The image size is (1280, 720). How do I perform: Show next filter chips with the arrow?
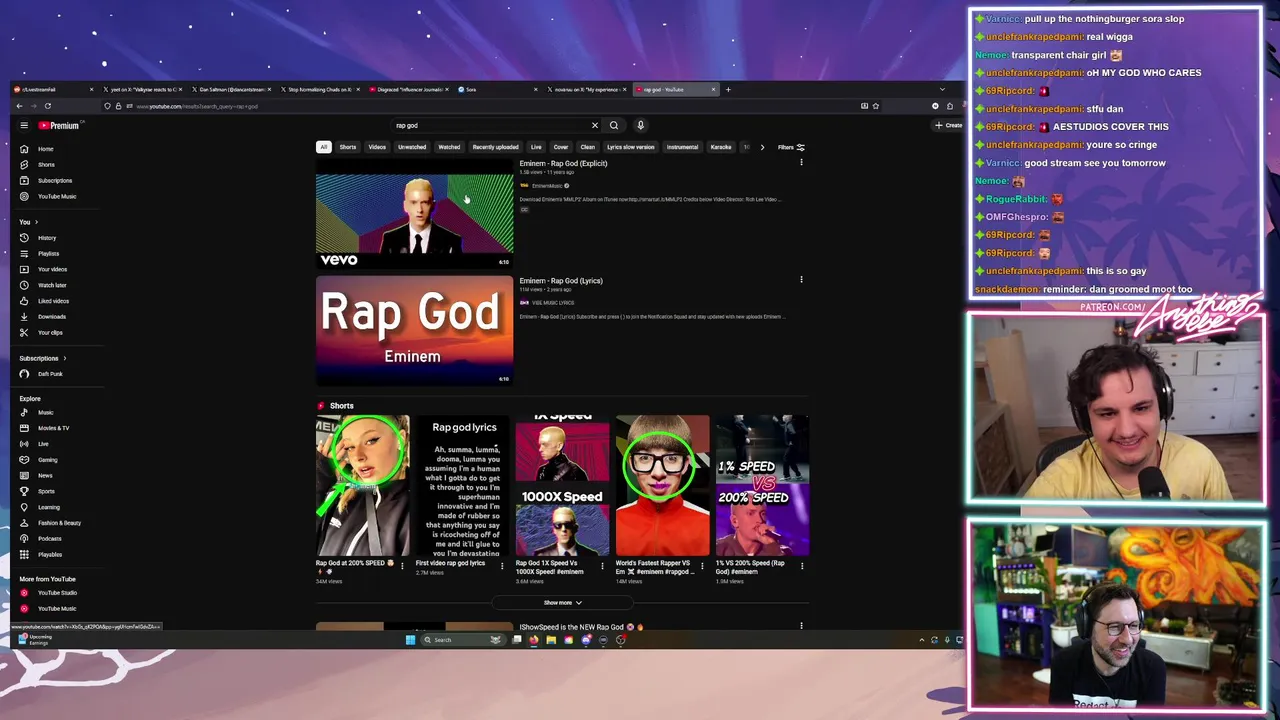click(x=762, y=147)
